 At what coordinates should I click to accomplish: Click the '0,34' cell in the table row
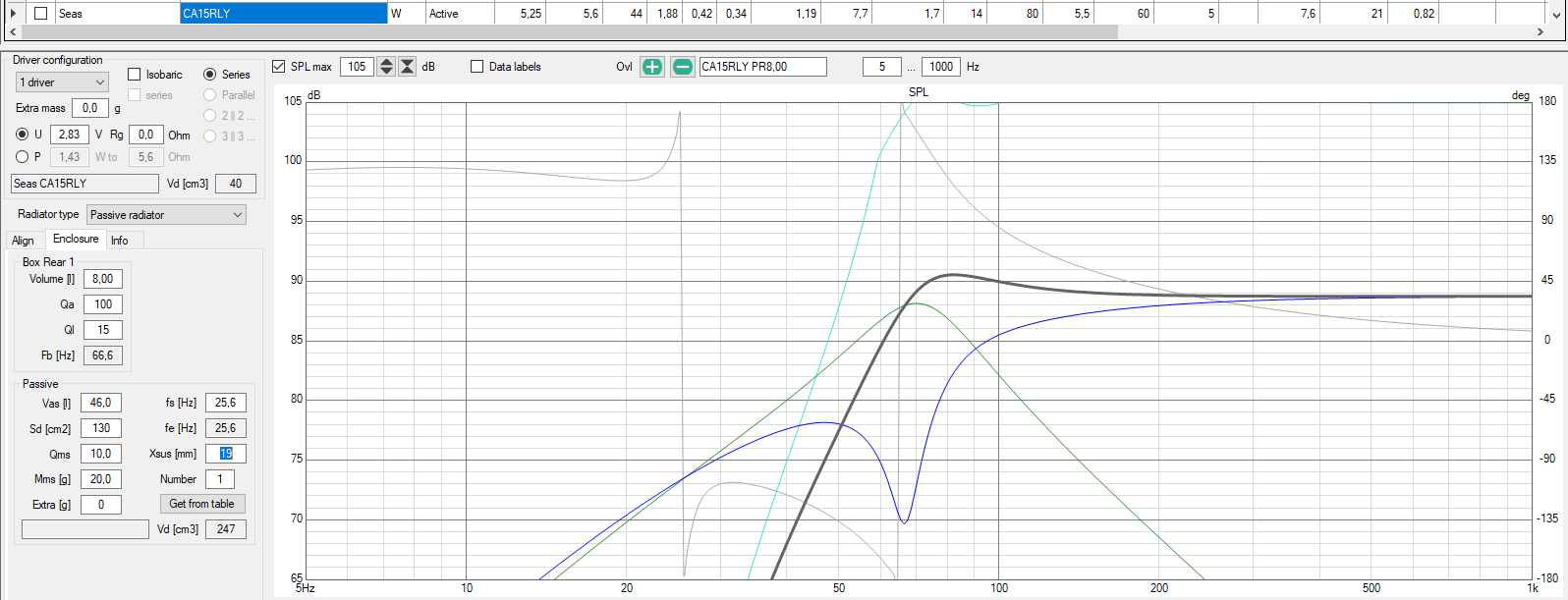coord(736,14)
